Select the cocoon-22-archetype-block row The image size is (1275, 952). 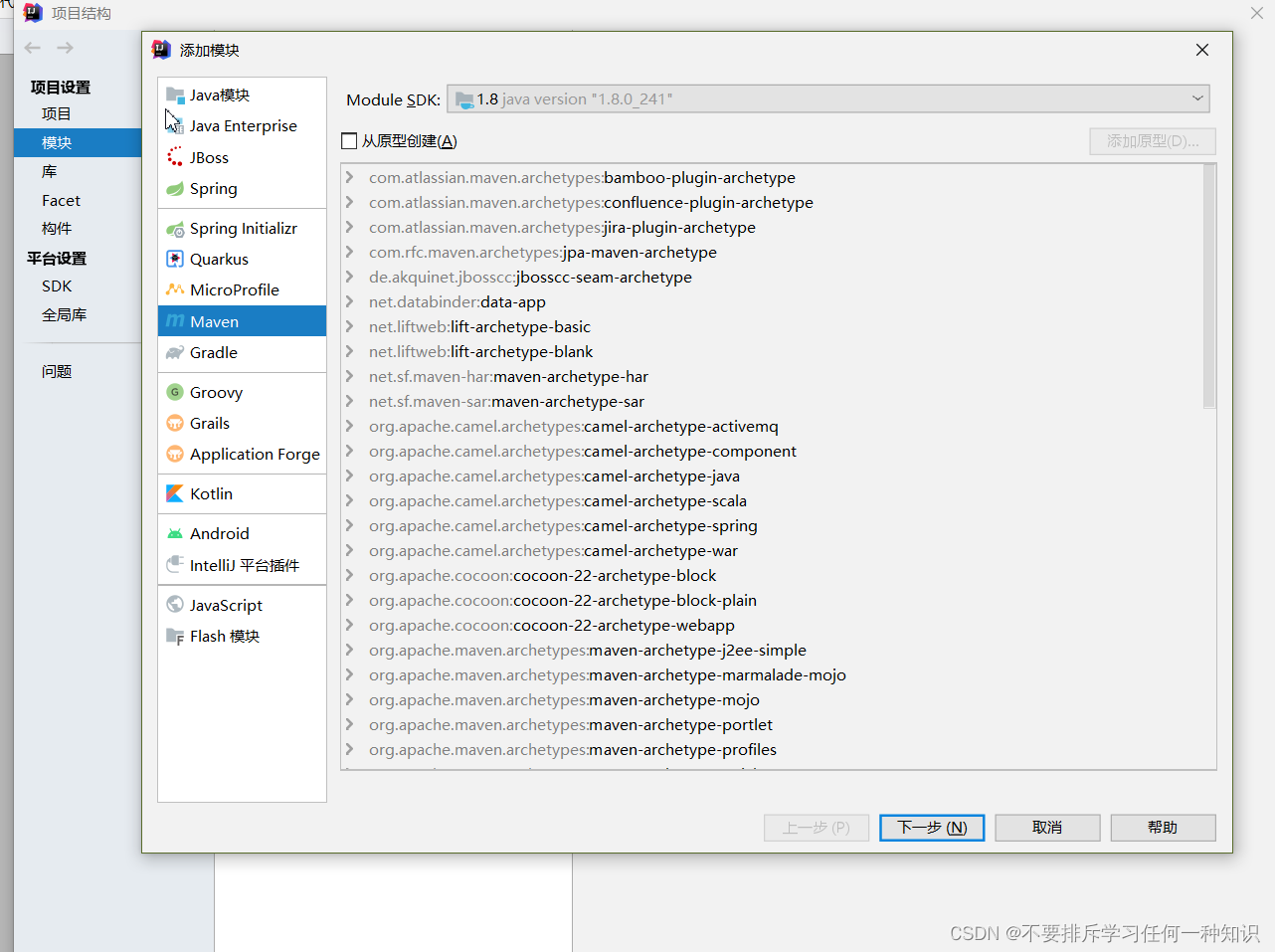772,575
